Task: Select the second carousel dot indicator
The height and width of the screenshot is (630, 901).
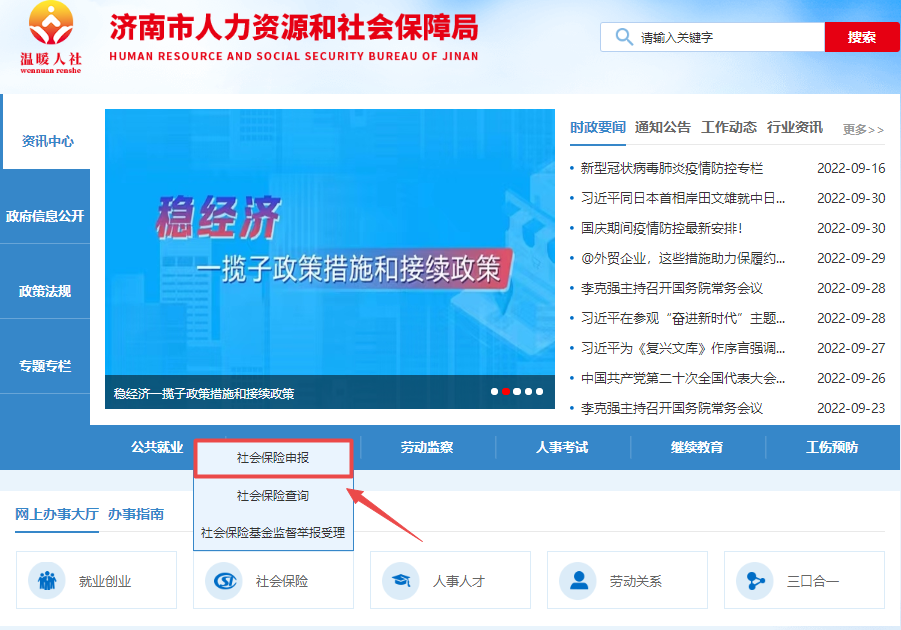Action: coord(506,392)
